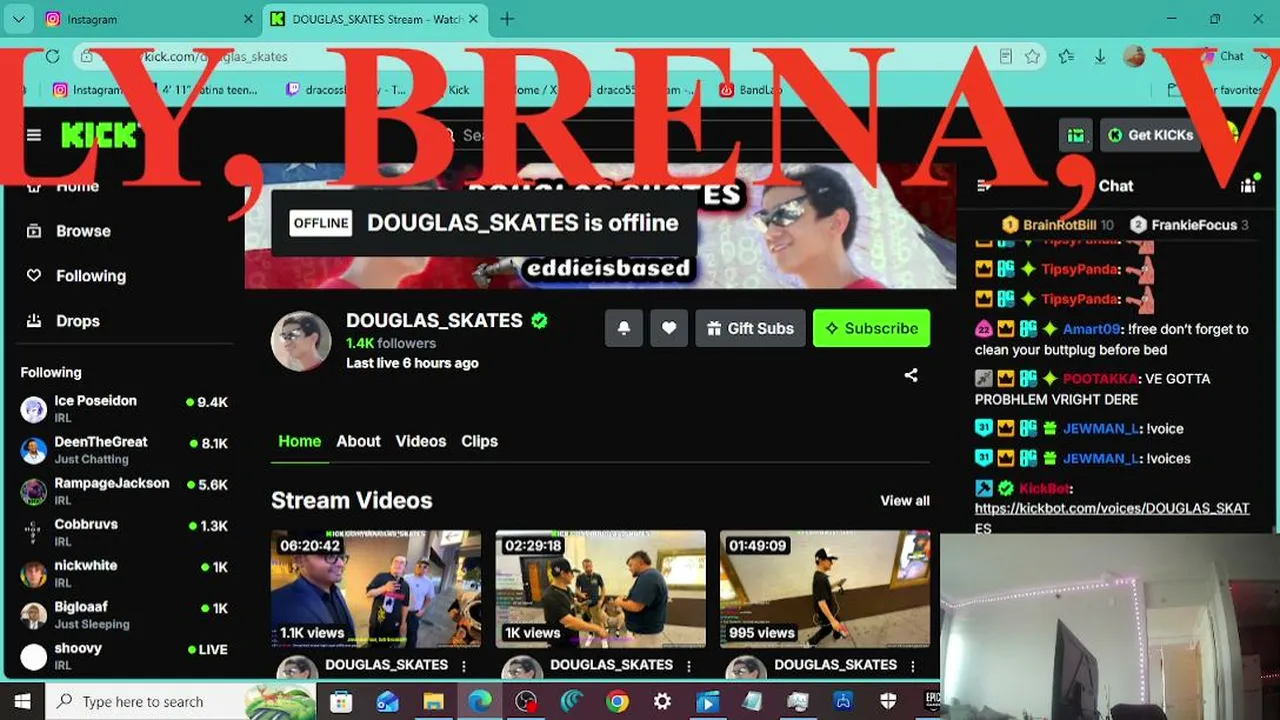The width and height of the screenshot is (1280, 720).
Task: Click the Windows taskbar search box
Action: pos(182,702)
